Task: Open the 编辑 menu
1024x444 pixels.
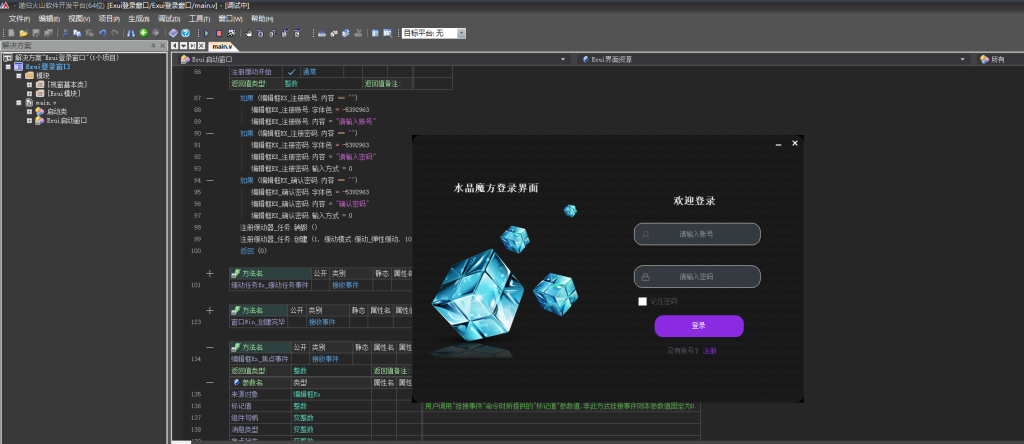Action: tap(49, 19)
